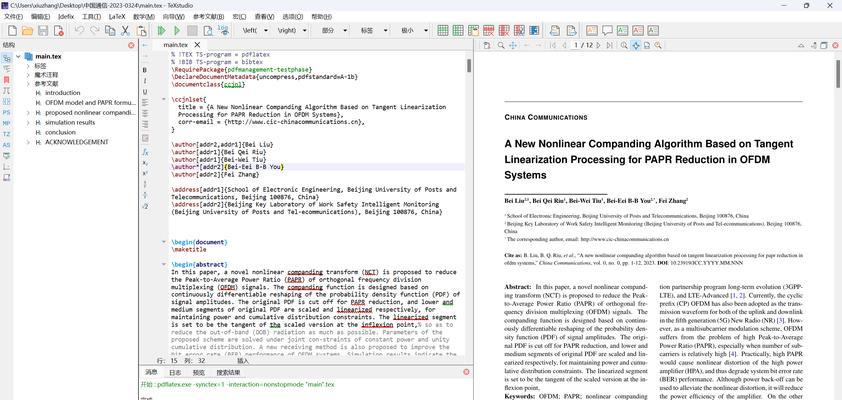Image resolution: width=842 pixels, height=400 pixels.
Task: Switch to the 搜索结果 tab
Action: pos(228,372)
